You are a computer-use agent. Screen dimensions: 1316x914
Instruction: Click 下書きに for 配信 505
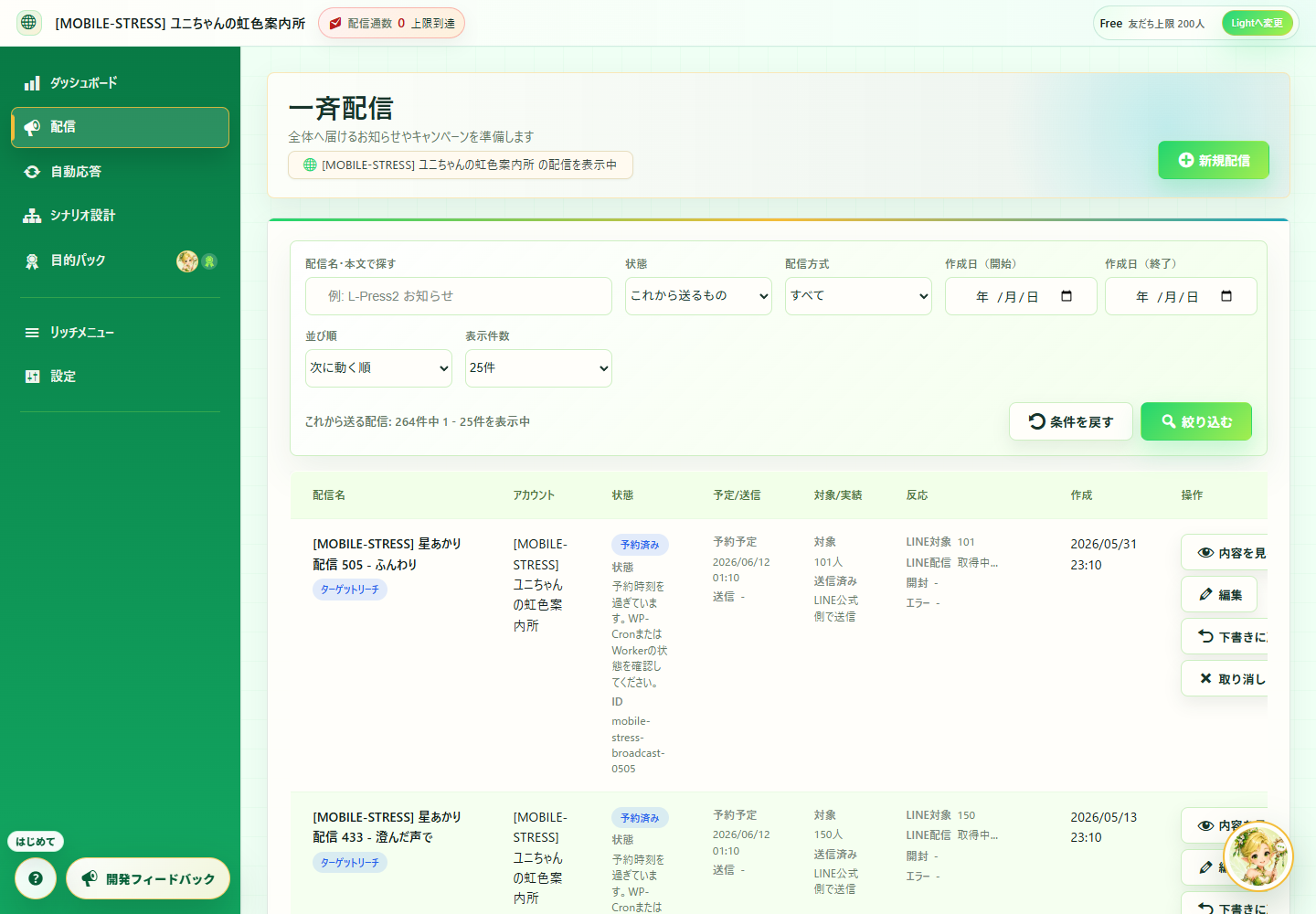1225,637
